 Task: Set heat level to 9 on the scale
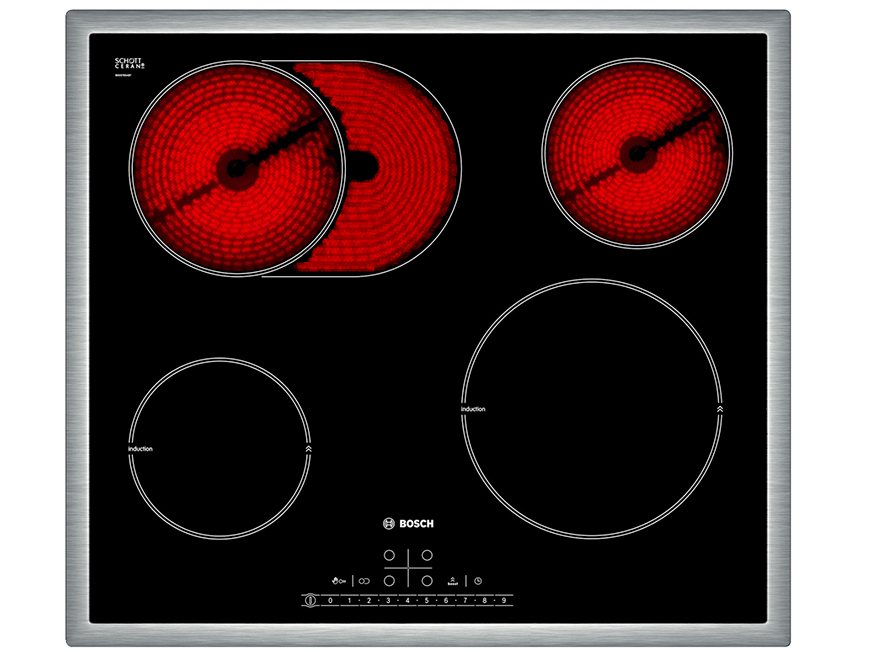[x=504, y=601]
